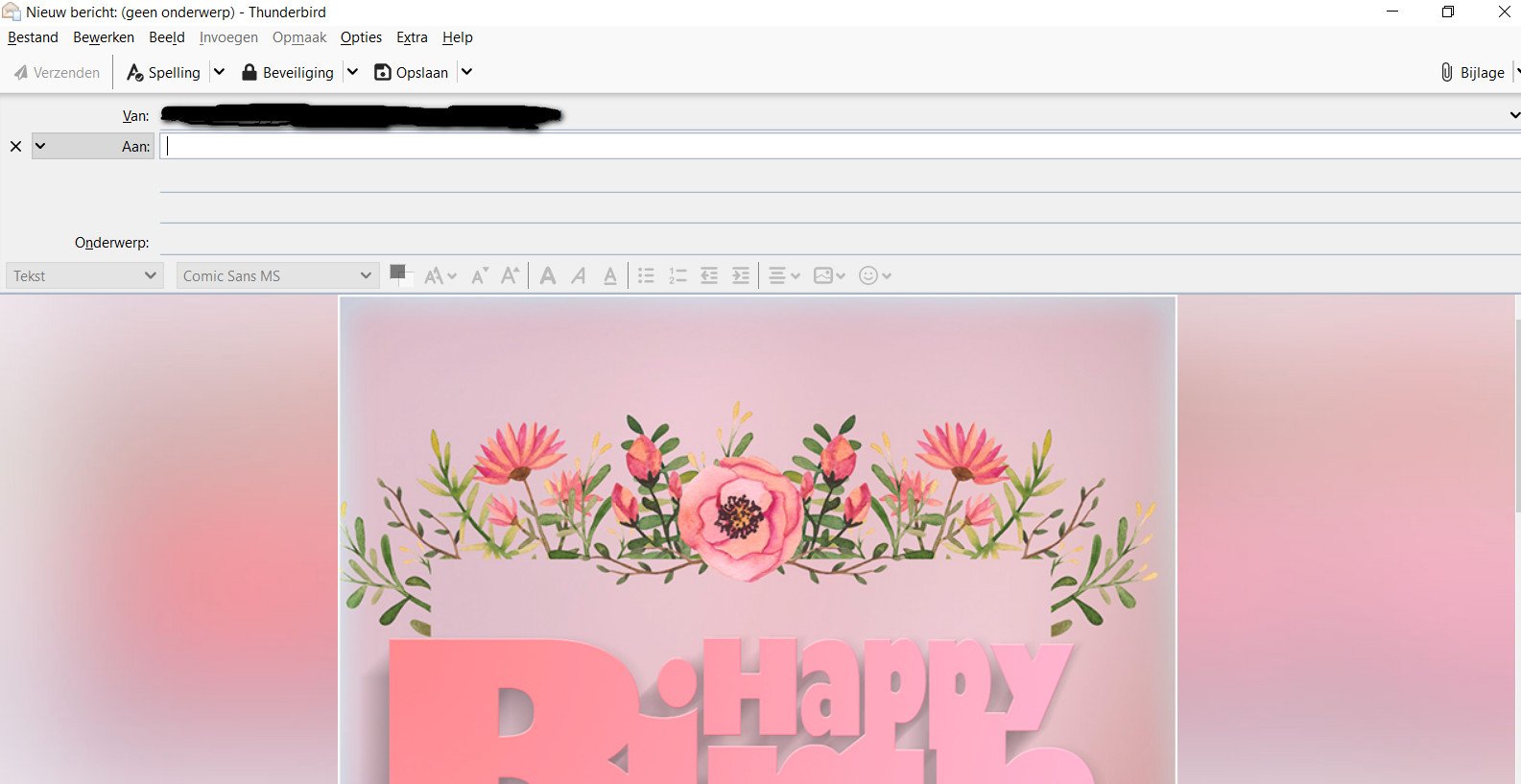Decrease the font size
The height and width of the screenshot is (784, 1521).
coord(480,276)
